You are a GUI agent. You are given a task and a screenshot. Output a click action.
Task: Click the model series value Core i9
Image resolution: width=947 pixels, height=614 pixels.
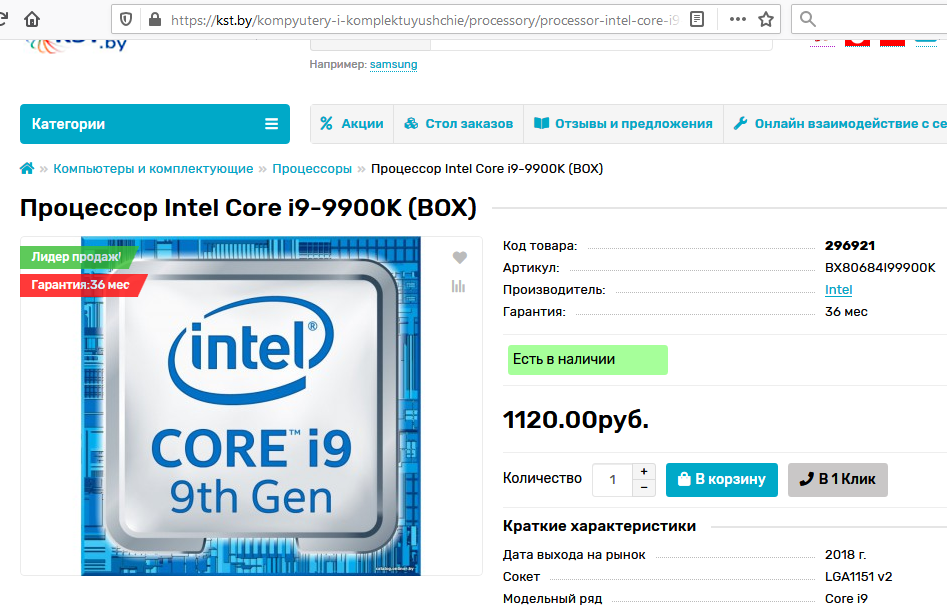click(x=846, y=598)
